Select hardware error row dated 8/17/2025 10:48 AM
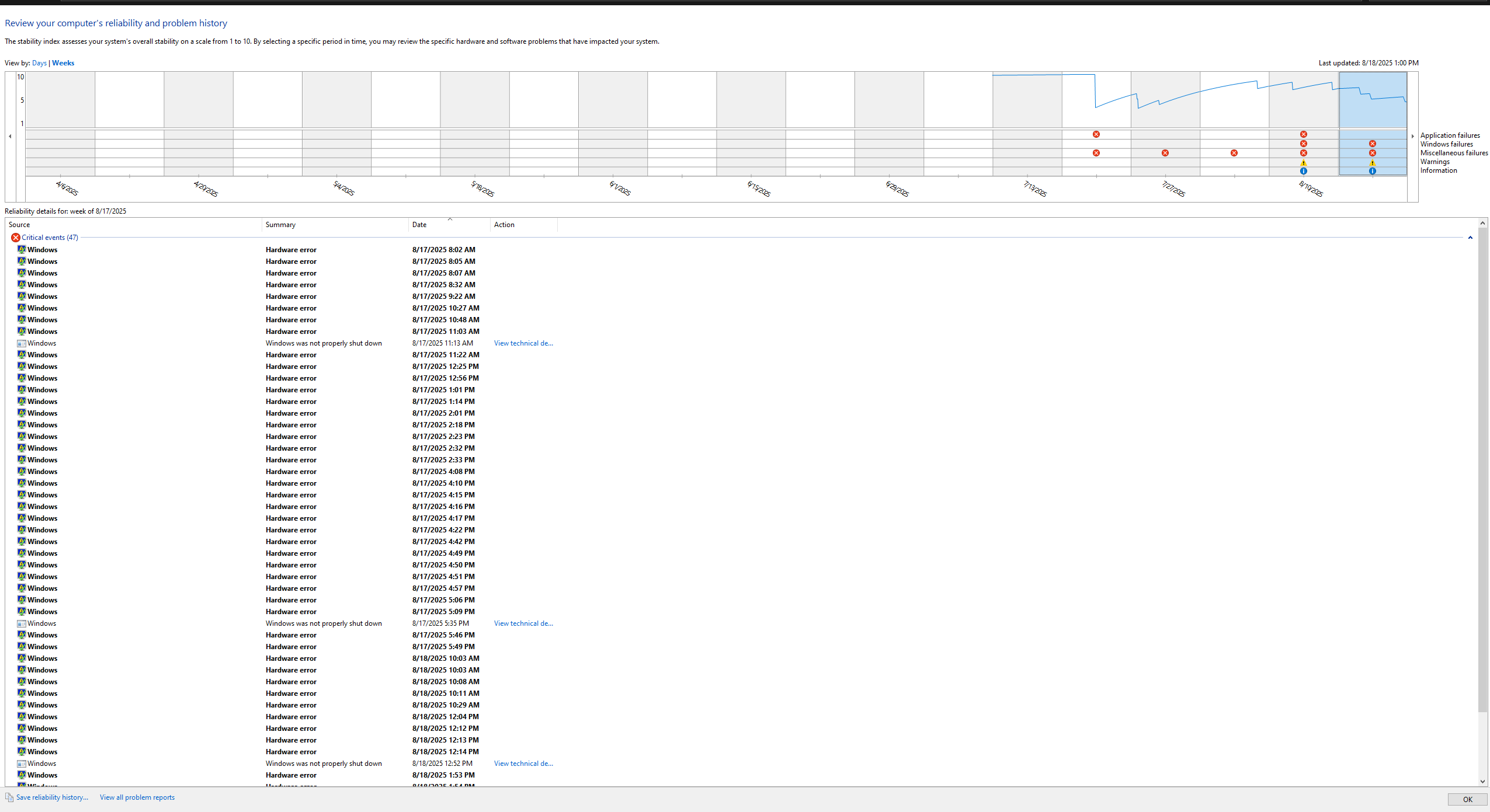Screen dimensions: 1490x812 (741, 320)
